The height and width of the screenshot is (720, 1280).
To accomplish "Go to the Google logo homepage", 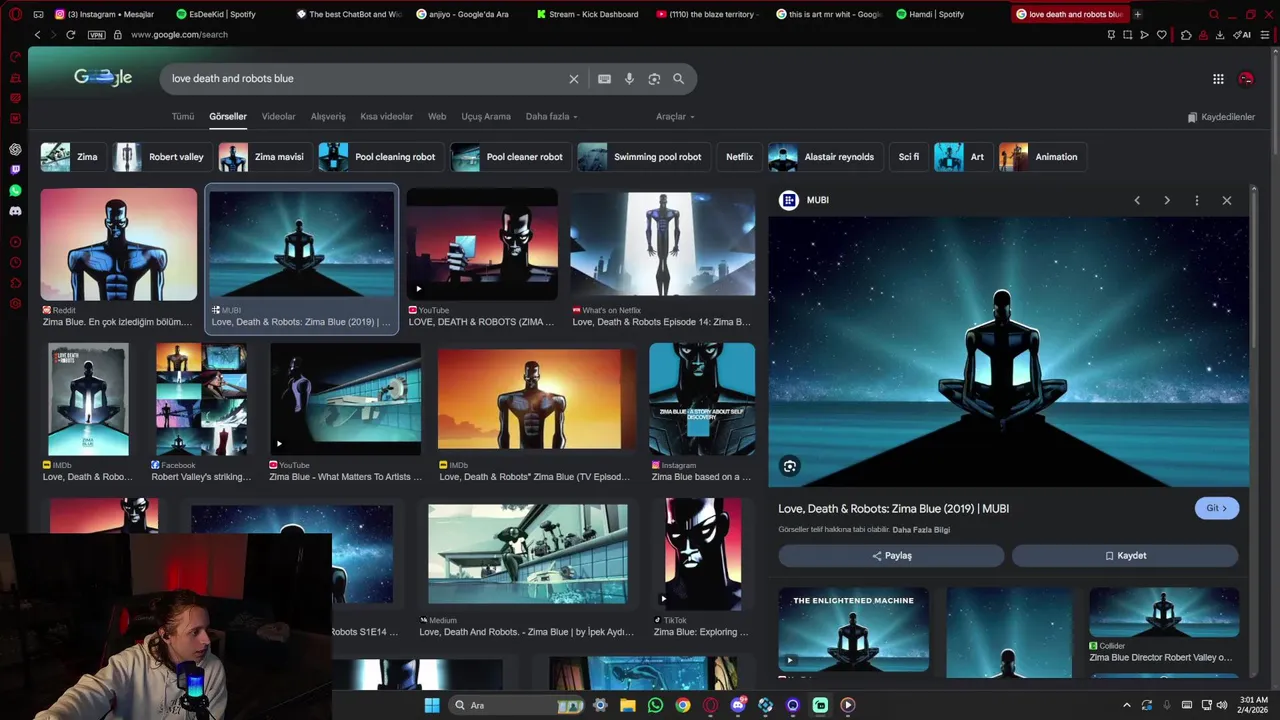I will pyautogui.click(x=103, y=78).
